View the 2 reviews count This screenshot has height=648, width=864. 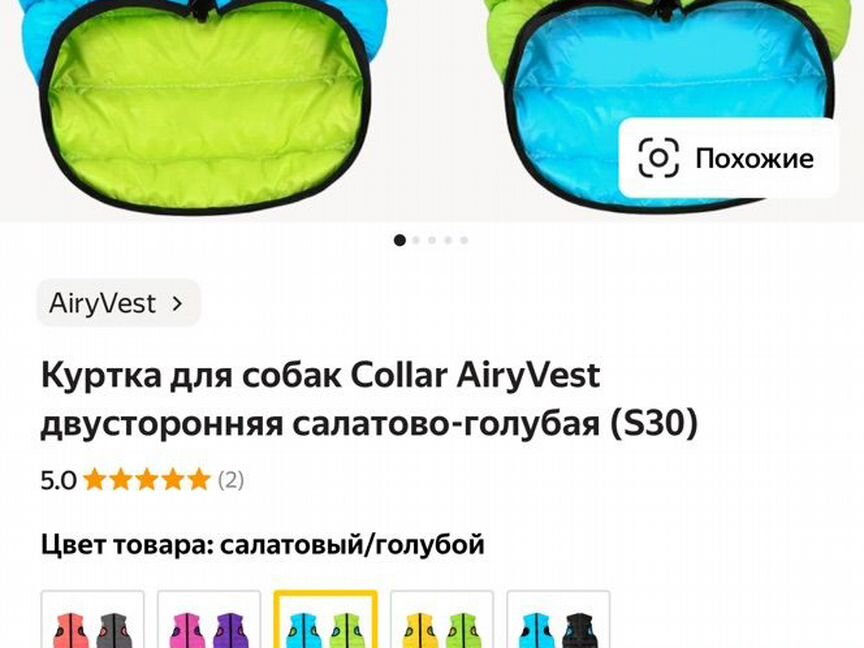(x=231, y=480)
